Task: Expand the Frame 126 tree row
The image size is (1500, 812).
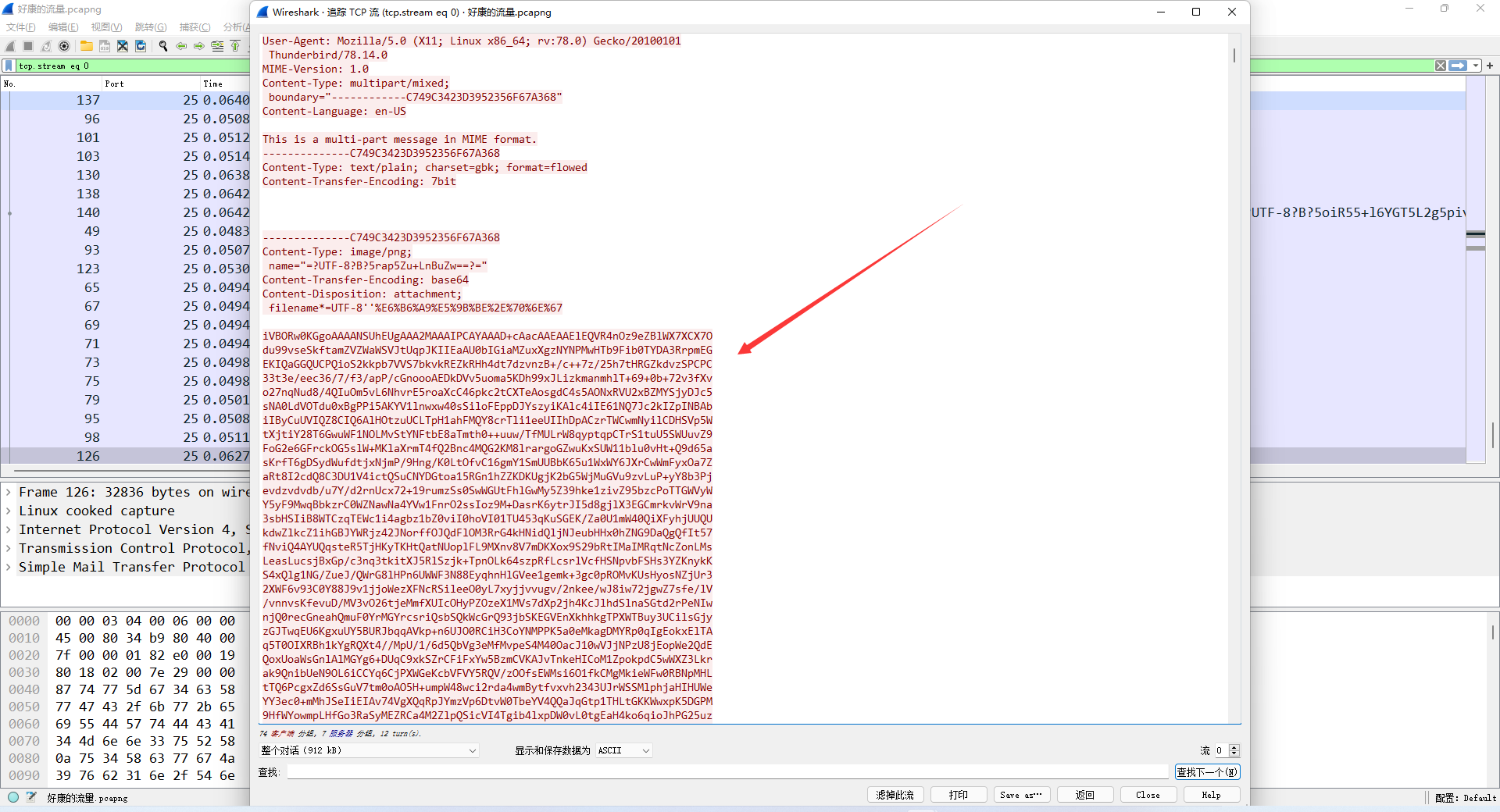Action: pos(9,492)
